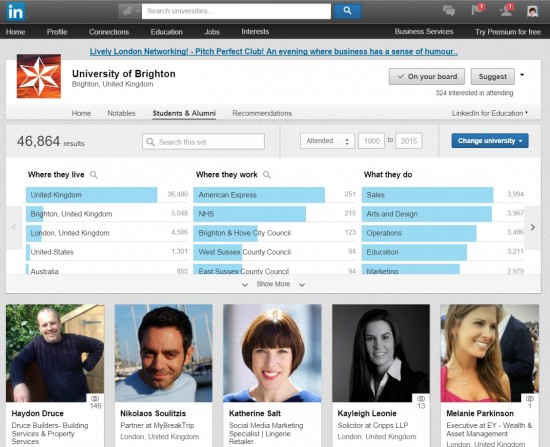Screen dimensions: 550x447
Task: Open Nikolaos Soulitzis profile photo
Action: pos(163,353)
